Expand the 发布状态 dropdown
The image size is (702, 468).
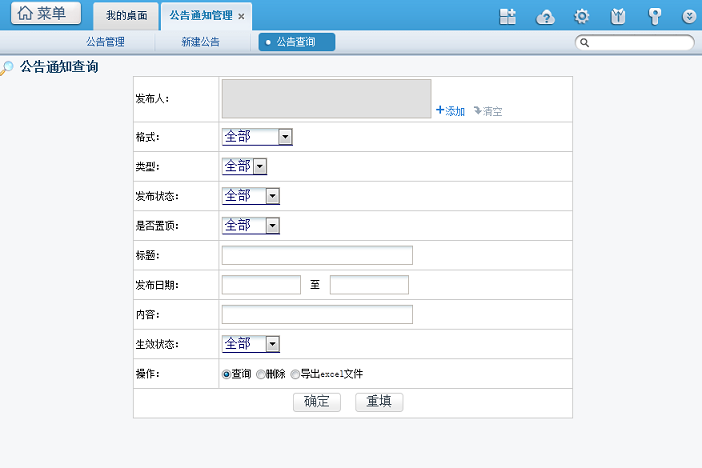[272, 196]
